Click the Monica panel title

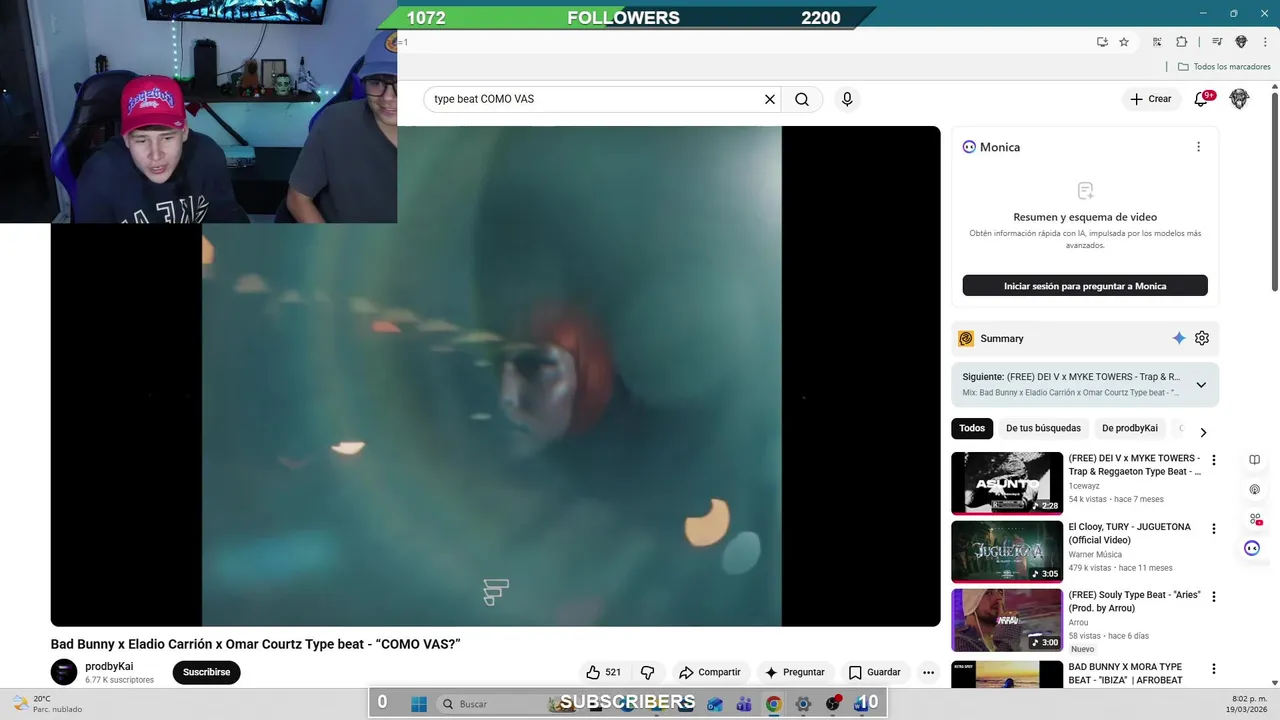(1000, 147)
